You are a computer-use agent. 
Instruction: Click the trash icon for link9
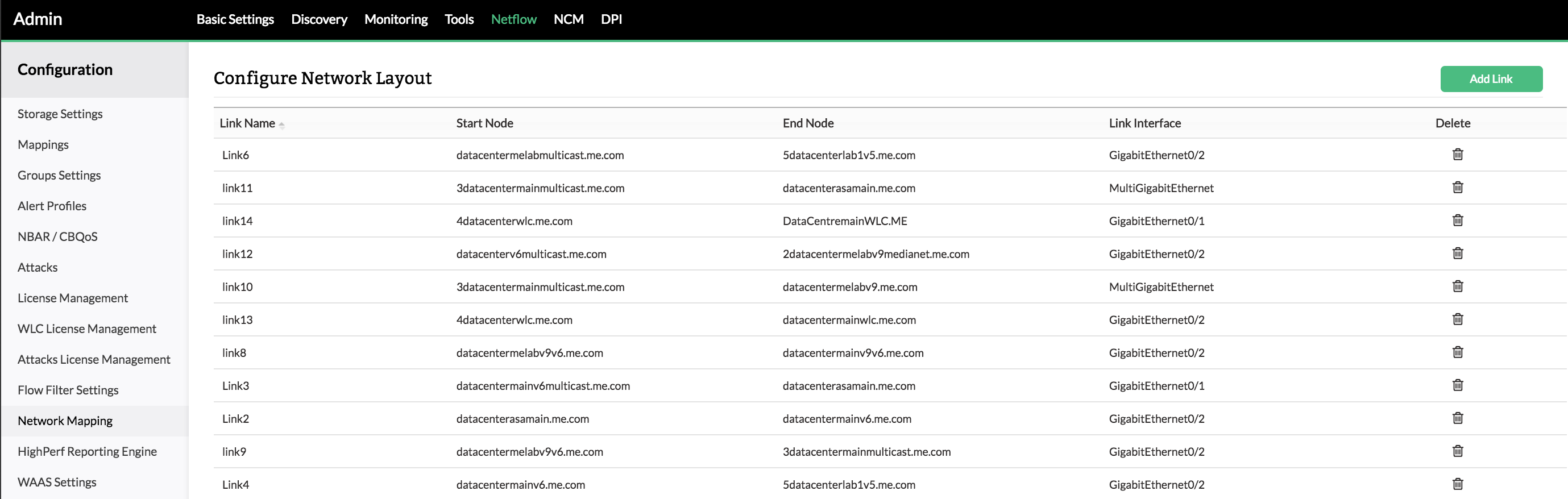[x=1457, y=451]
